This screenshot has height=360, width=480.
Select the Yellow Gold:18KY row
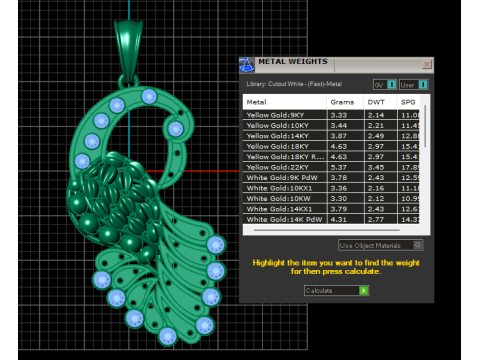[331, 146]
